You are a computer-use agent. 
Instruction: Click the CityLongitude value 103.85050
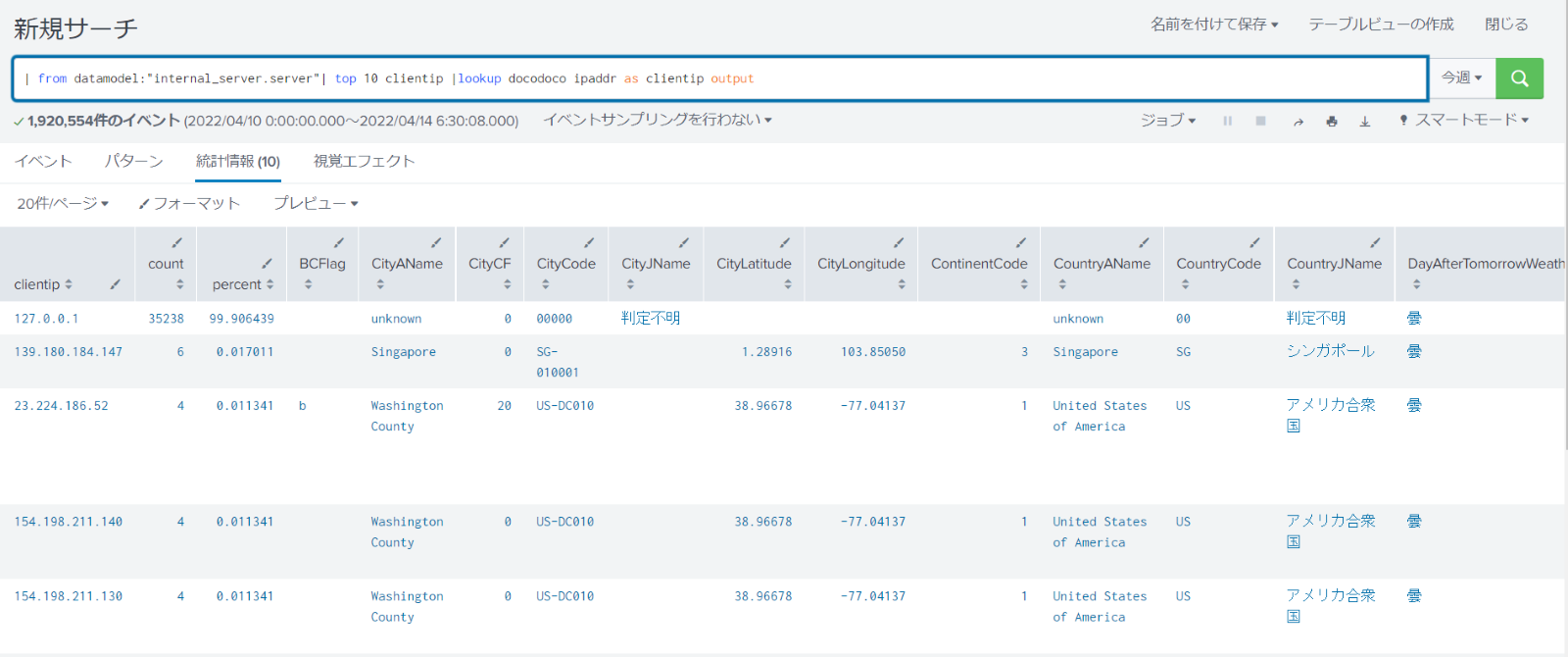[873, 352]
